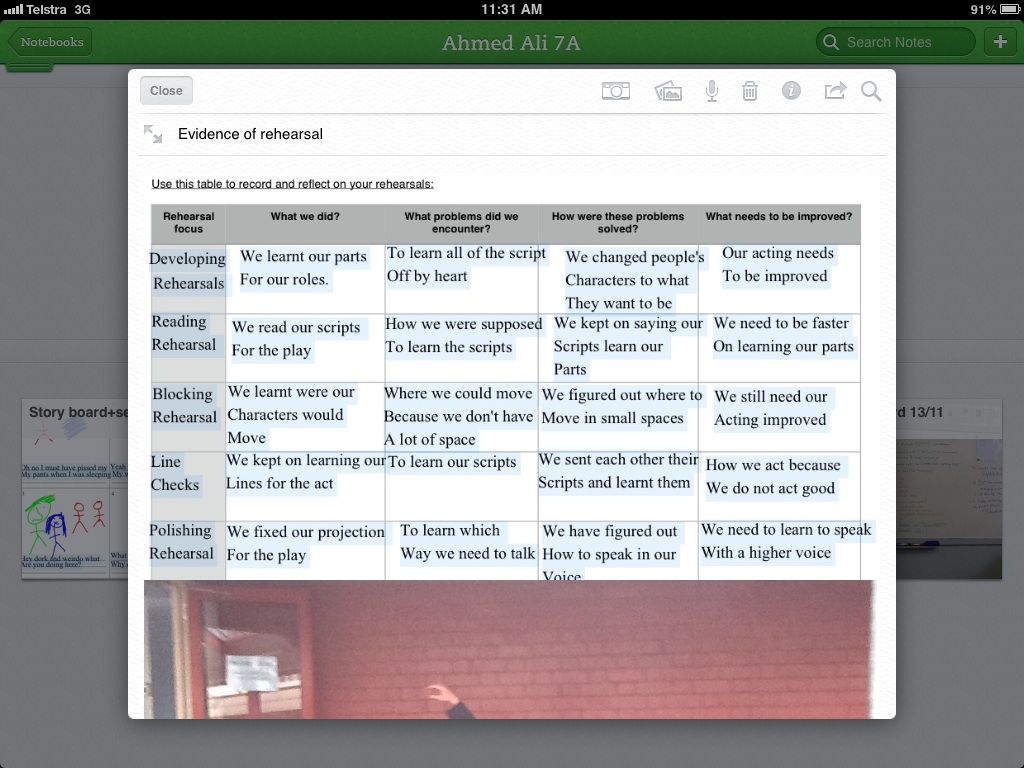
Task: Open the 13/11 note thumbnail at right
Action: tap(950, 490)
